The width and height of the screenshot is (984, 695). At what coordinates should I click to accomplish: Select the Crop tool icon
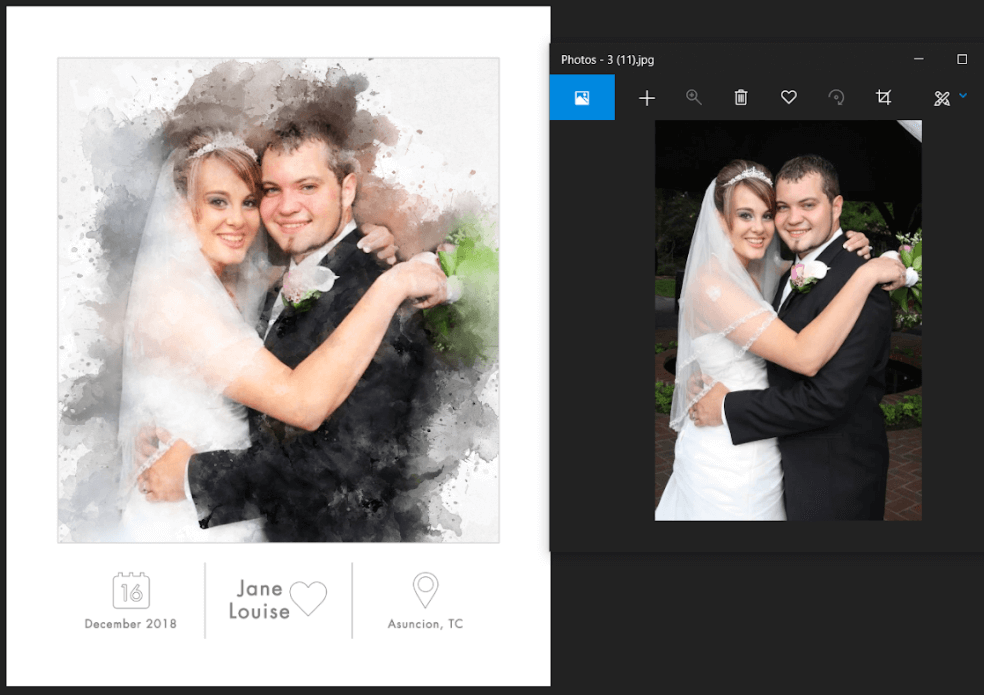[884, 97]
